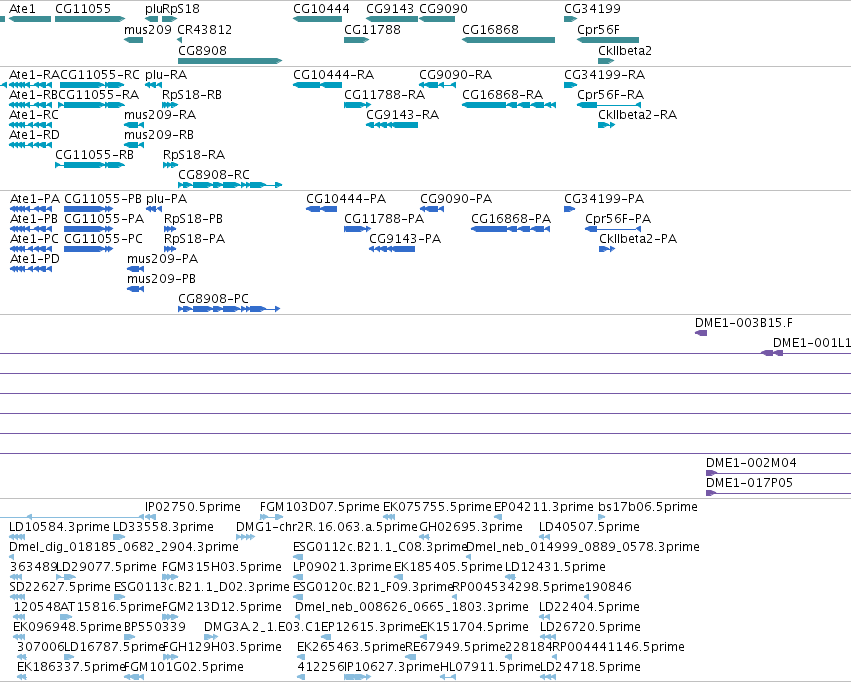Click transcript CG11055-RB
Screen dimensions: 851x682
pos(90,165)
